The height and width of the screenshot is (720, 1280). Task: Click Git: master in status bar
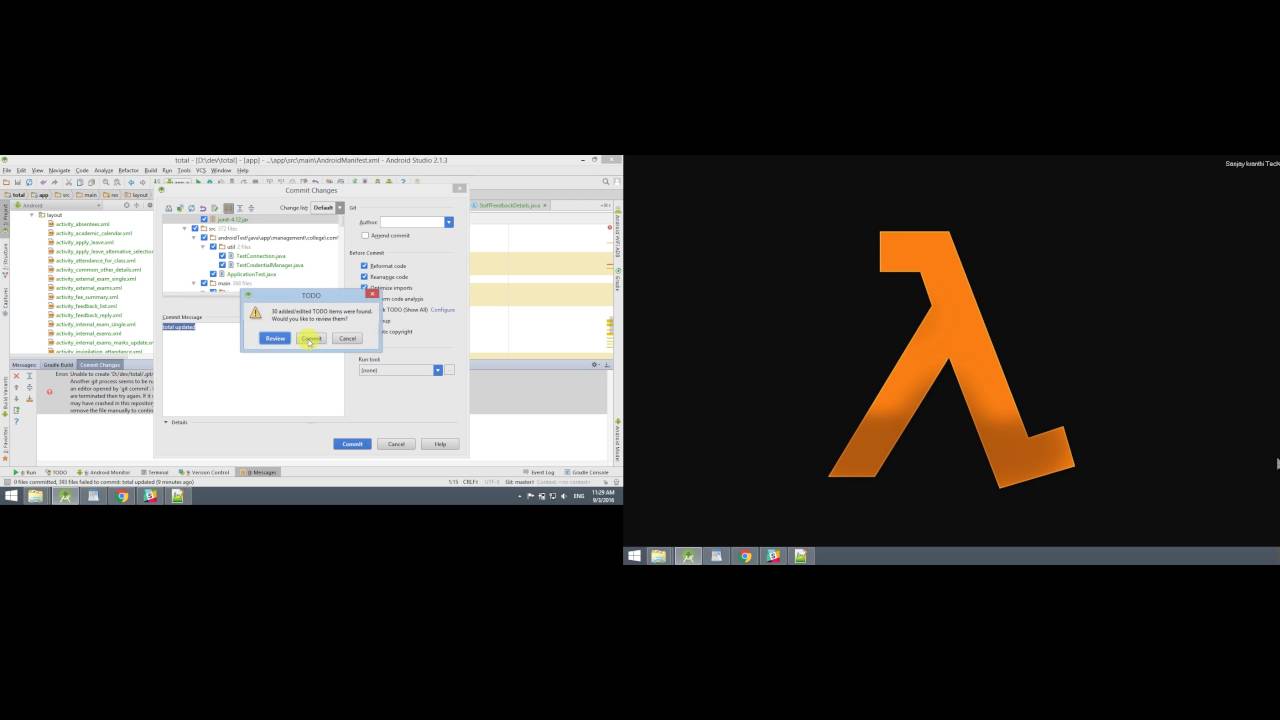519,482
